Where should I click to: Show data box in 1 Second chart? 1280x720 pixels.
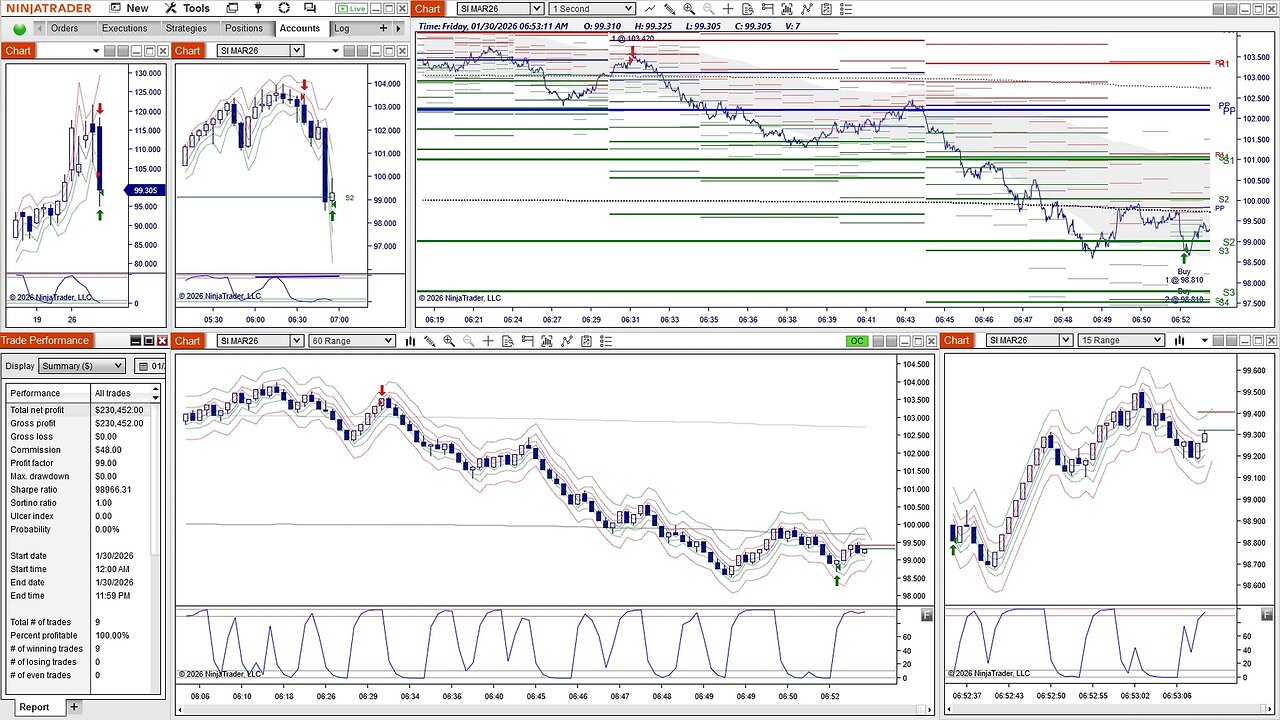(748, 8)
